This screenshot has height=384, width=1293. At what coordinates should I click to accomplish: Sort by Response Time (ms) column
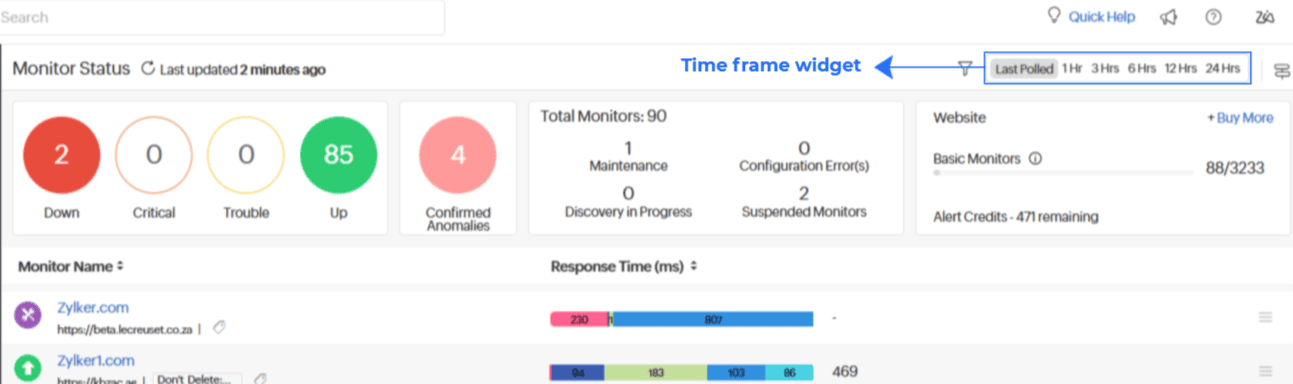coord(624,267)
